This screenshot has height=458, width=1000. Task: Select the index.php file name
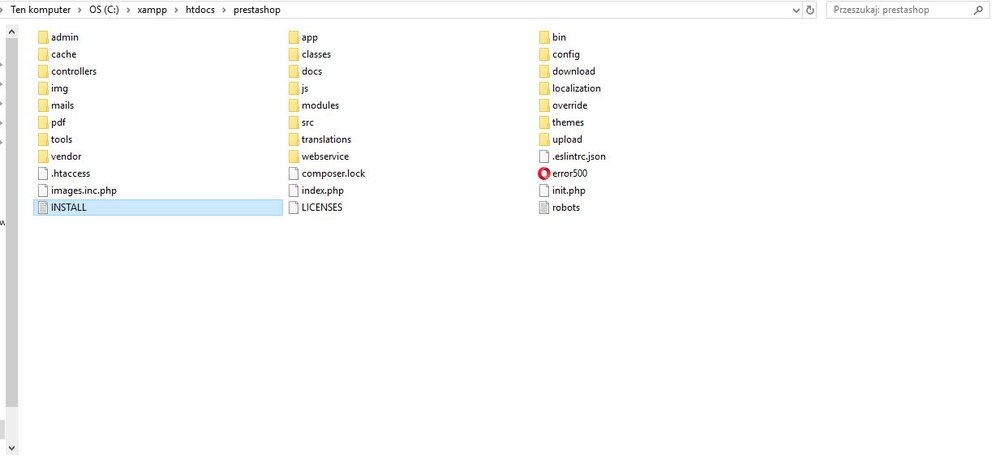point(323,190)
